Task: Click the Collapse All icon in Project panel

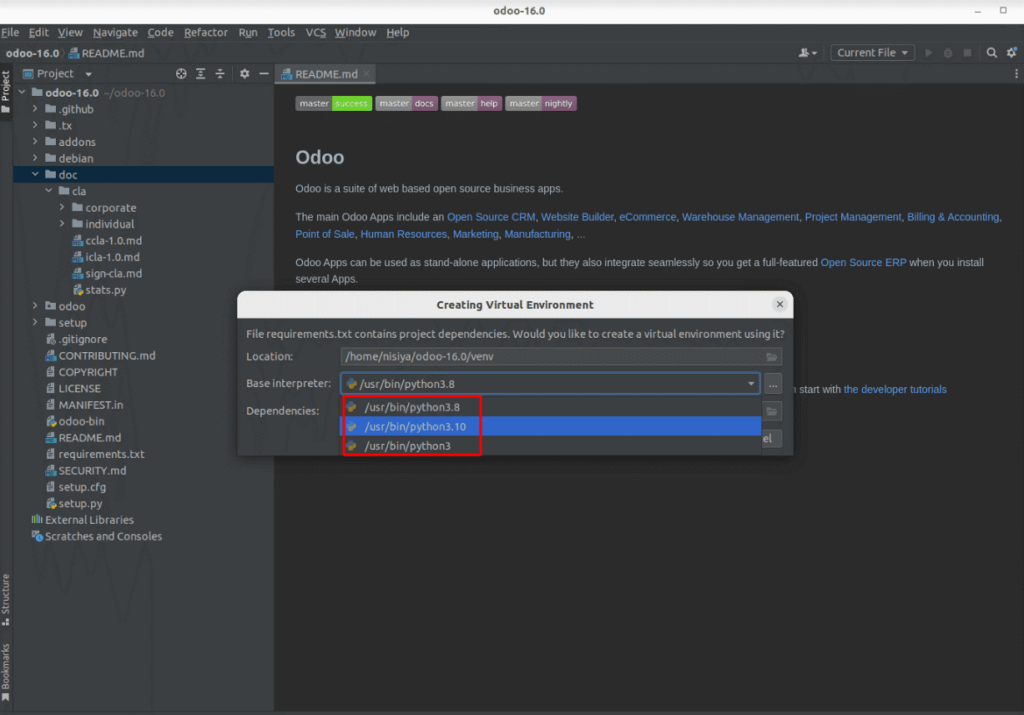Action: click(220, 74)
